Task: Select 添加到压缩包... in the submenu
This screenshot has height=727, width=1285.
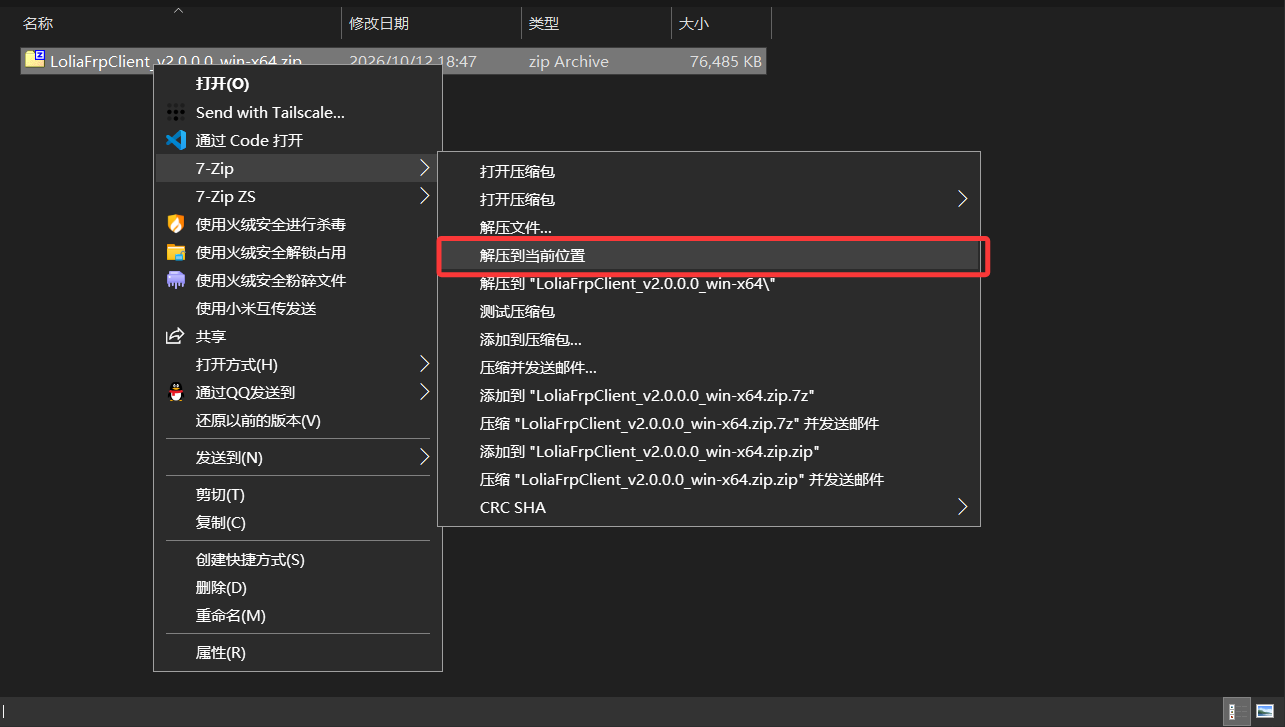Action: click(x=709, y=339)
